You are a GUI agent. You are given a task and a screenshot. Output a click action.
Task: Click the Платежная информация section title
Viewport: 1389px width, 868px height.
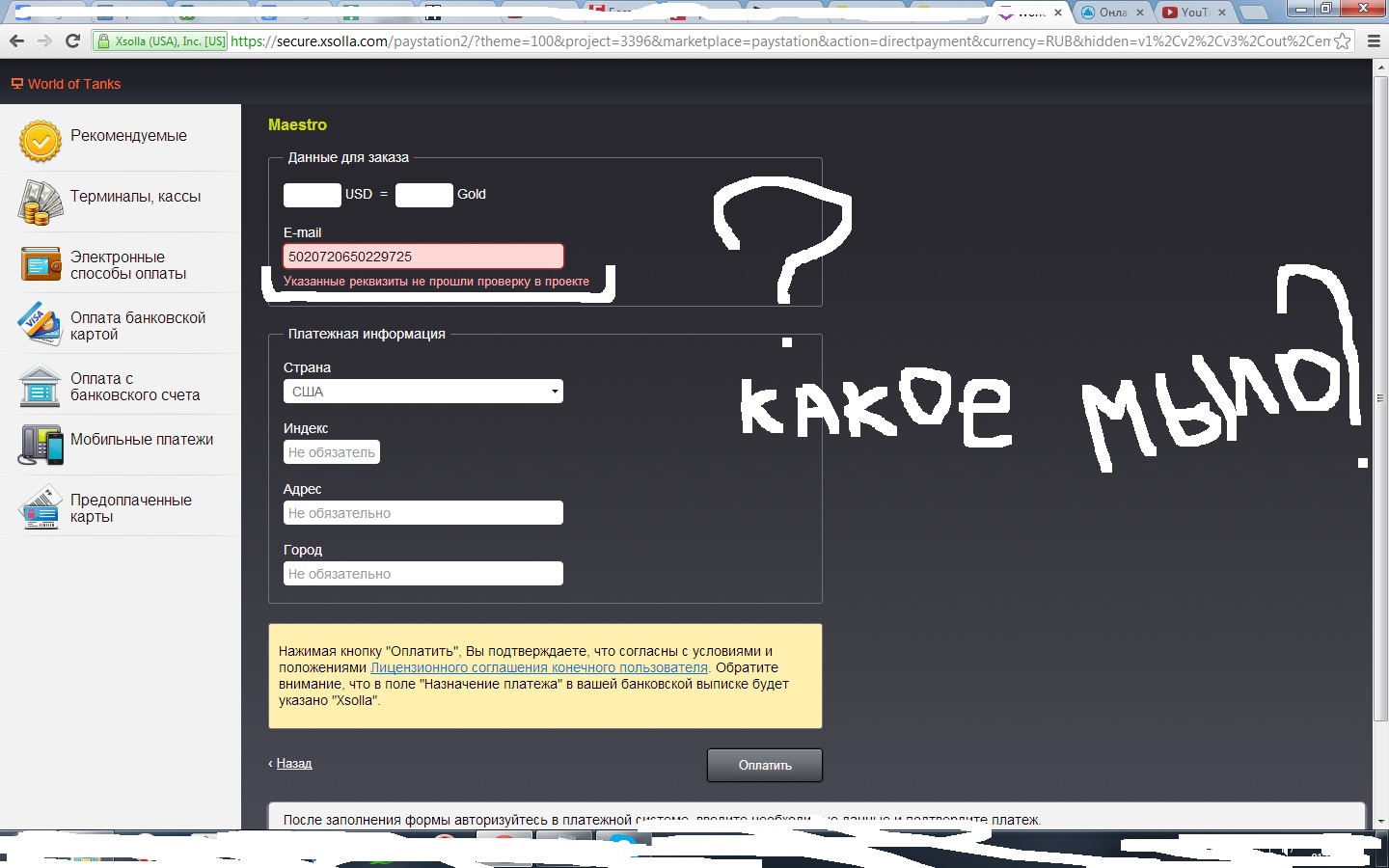(367, 334)
